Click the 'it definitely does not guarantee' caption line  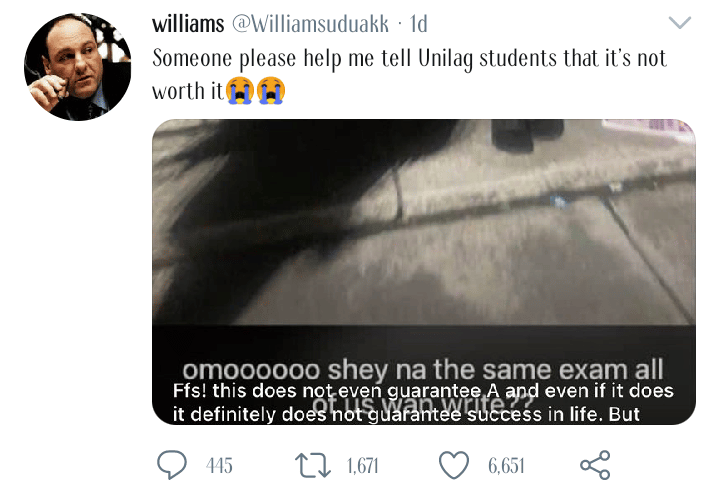coord(318,414)
